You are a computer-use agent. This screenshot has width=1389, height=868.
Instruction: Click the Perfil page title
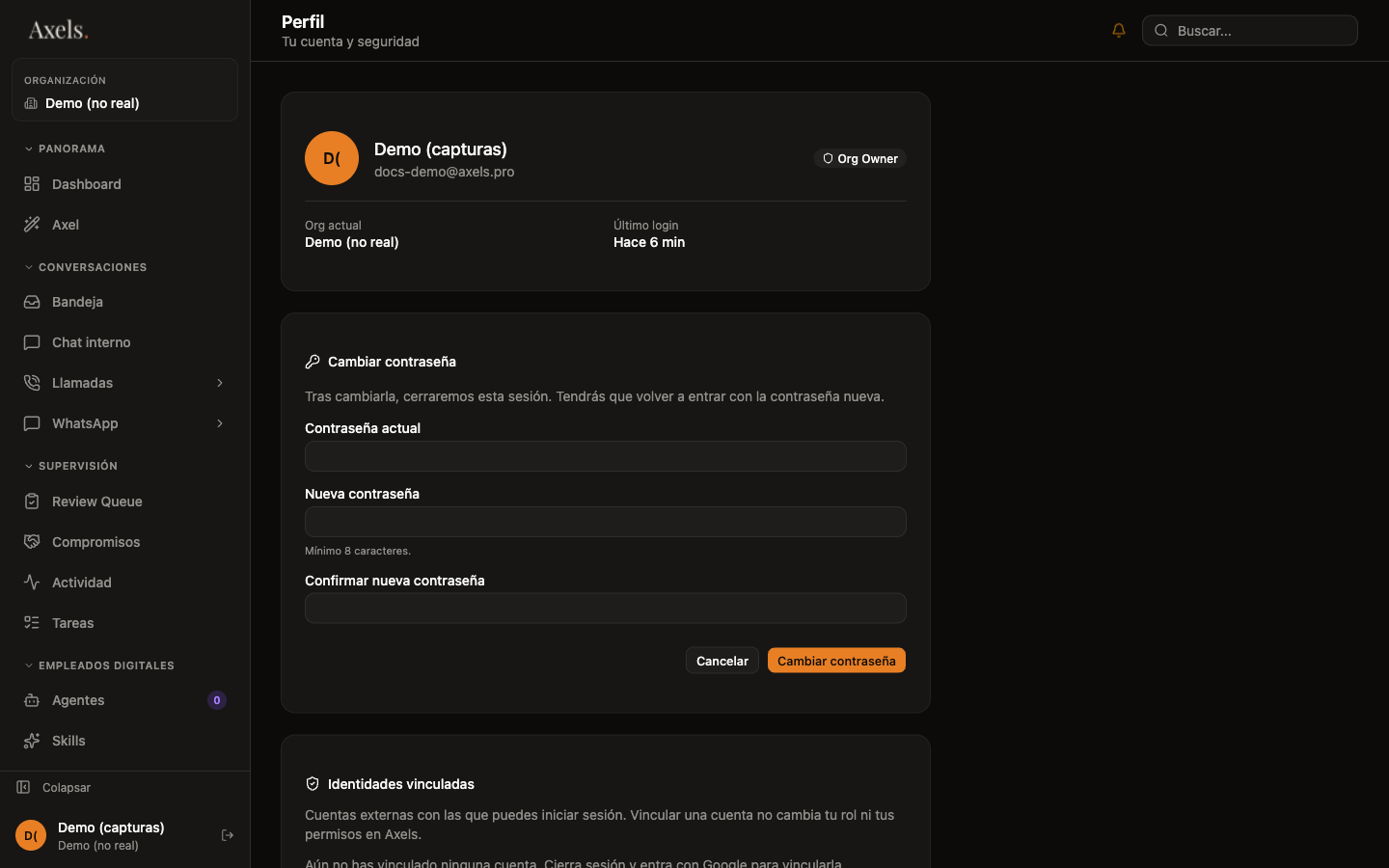303,21
